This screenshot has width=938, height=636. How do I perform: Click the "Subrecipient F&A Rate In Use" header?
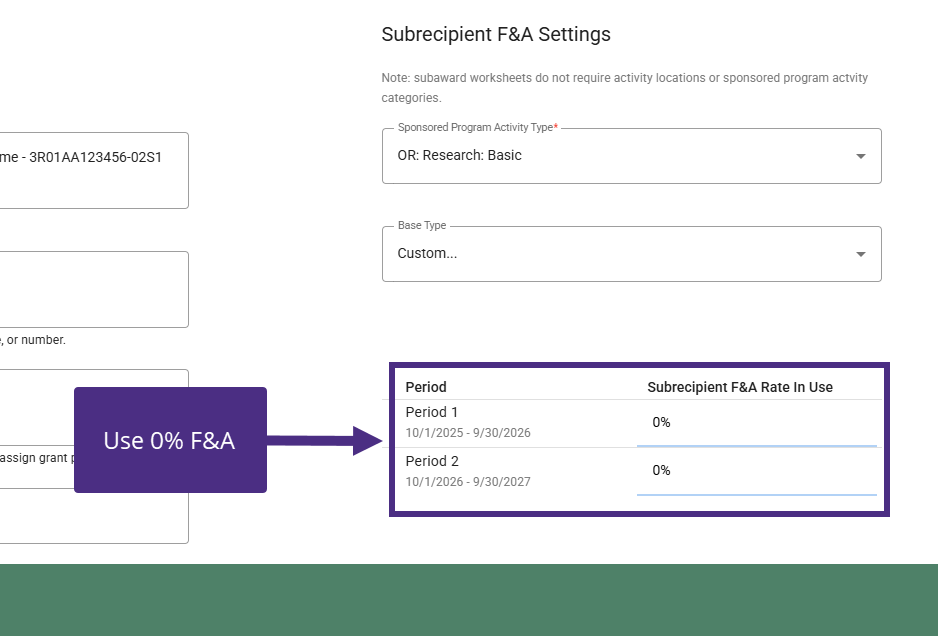pyautogui.click(x=740, y=387)
